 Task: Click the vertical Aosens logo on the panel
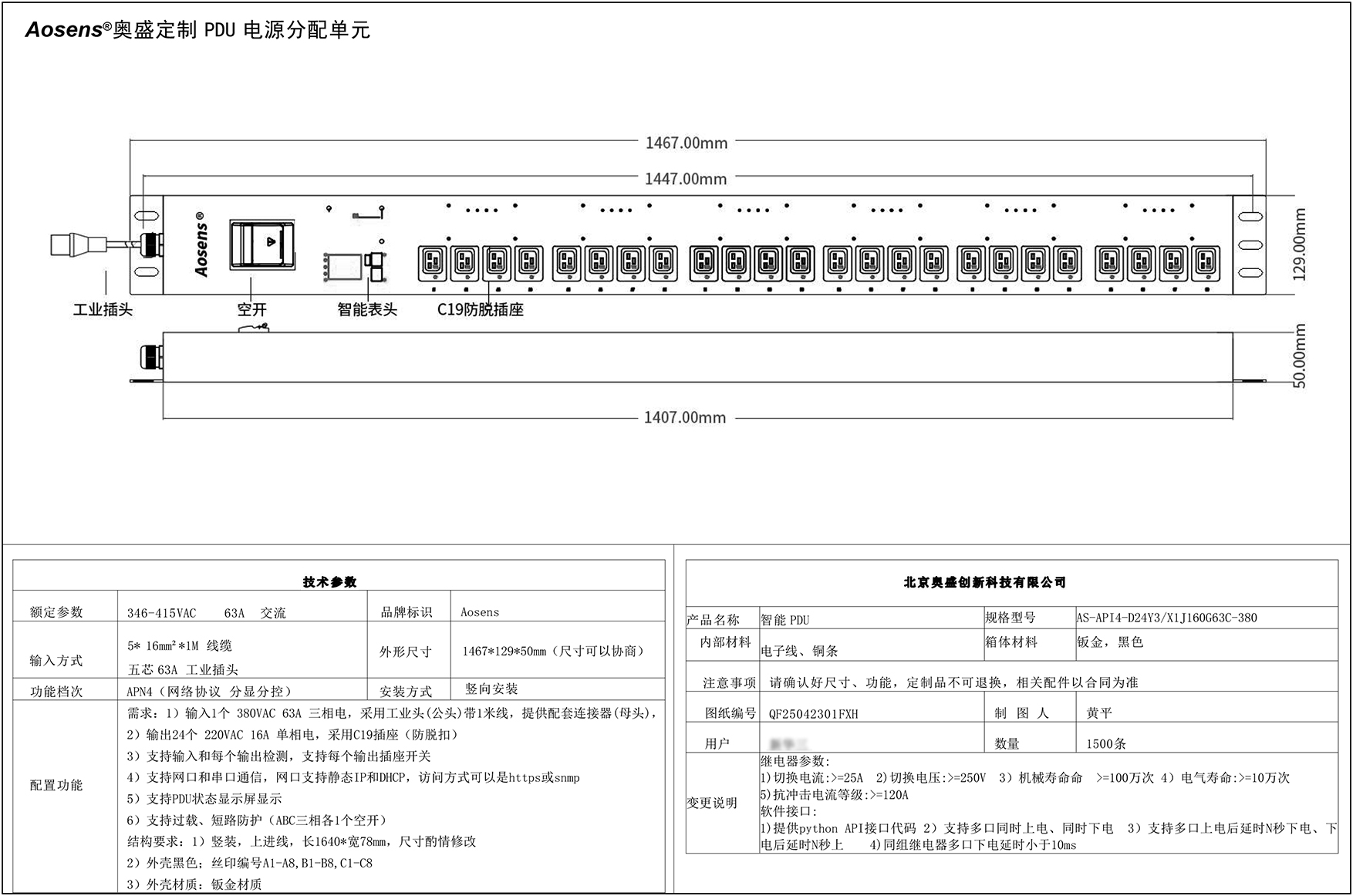(201, 244)
